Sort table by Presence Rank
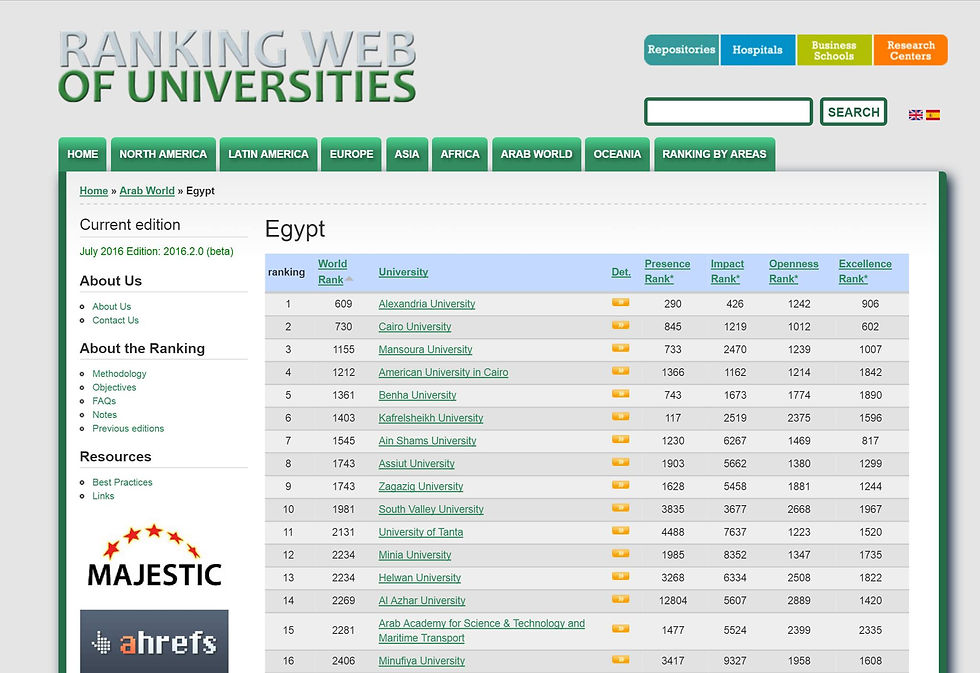The height and width of the screenshot is (673, 980). [x=667, y=272]
